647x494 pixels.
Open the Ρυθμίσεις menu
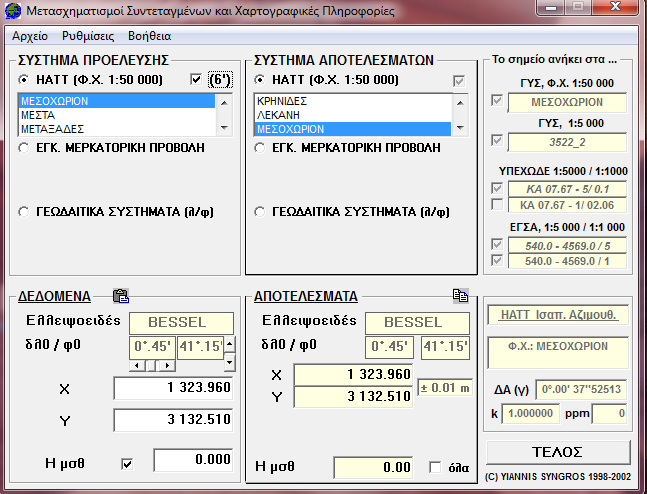click(88, 36)
